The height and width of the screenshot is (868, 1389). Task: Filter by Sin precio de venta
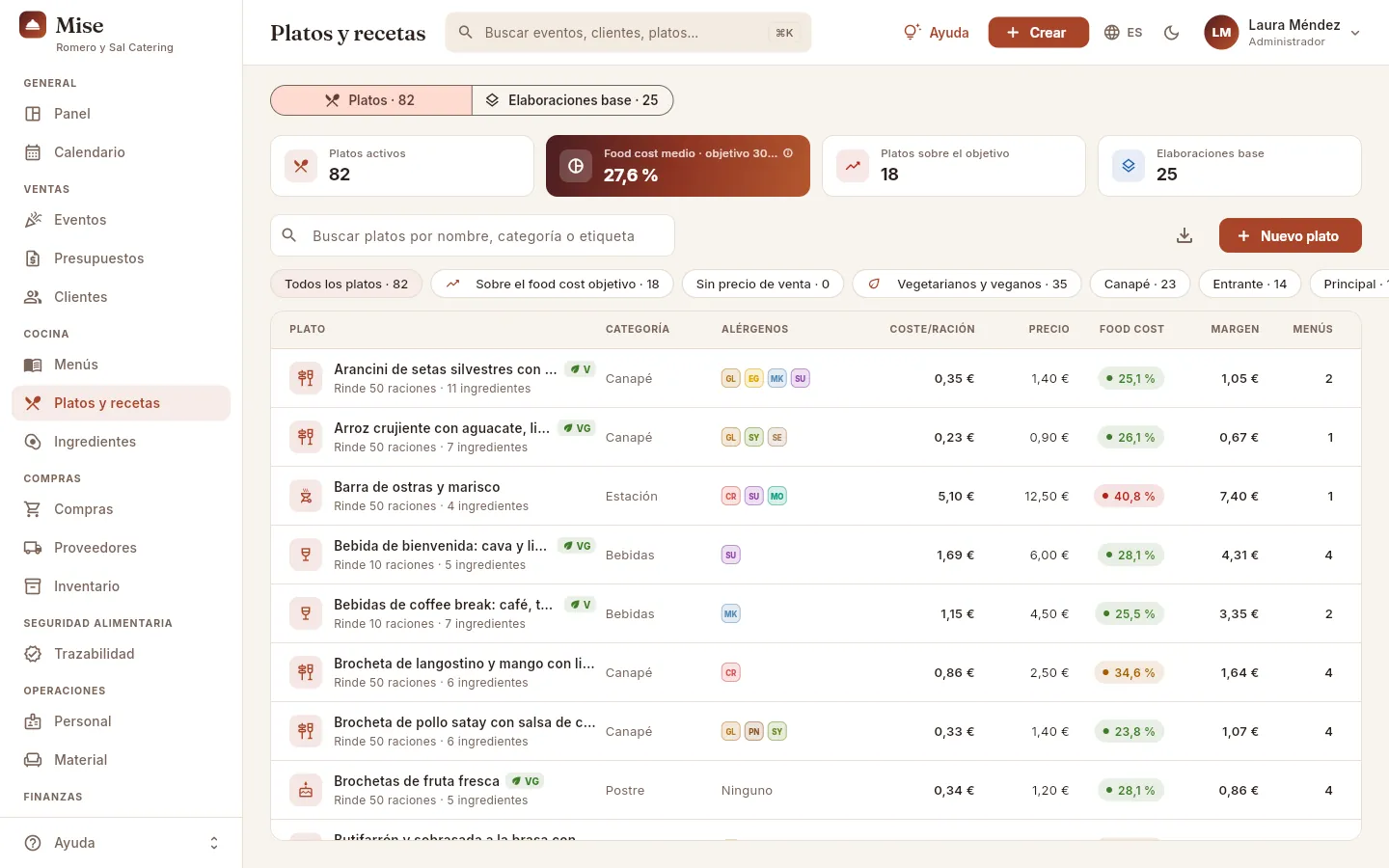pos(763,285)
